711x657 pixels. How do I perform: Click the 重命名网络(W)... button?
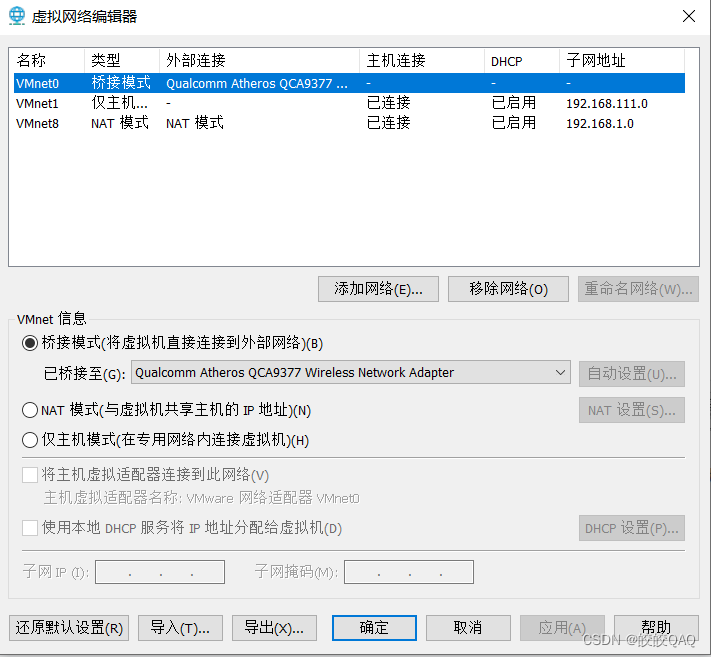click(638, 289)
